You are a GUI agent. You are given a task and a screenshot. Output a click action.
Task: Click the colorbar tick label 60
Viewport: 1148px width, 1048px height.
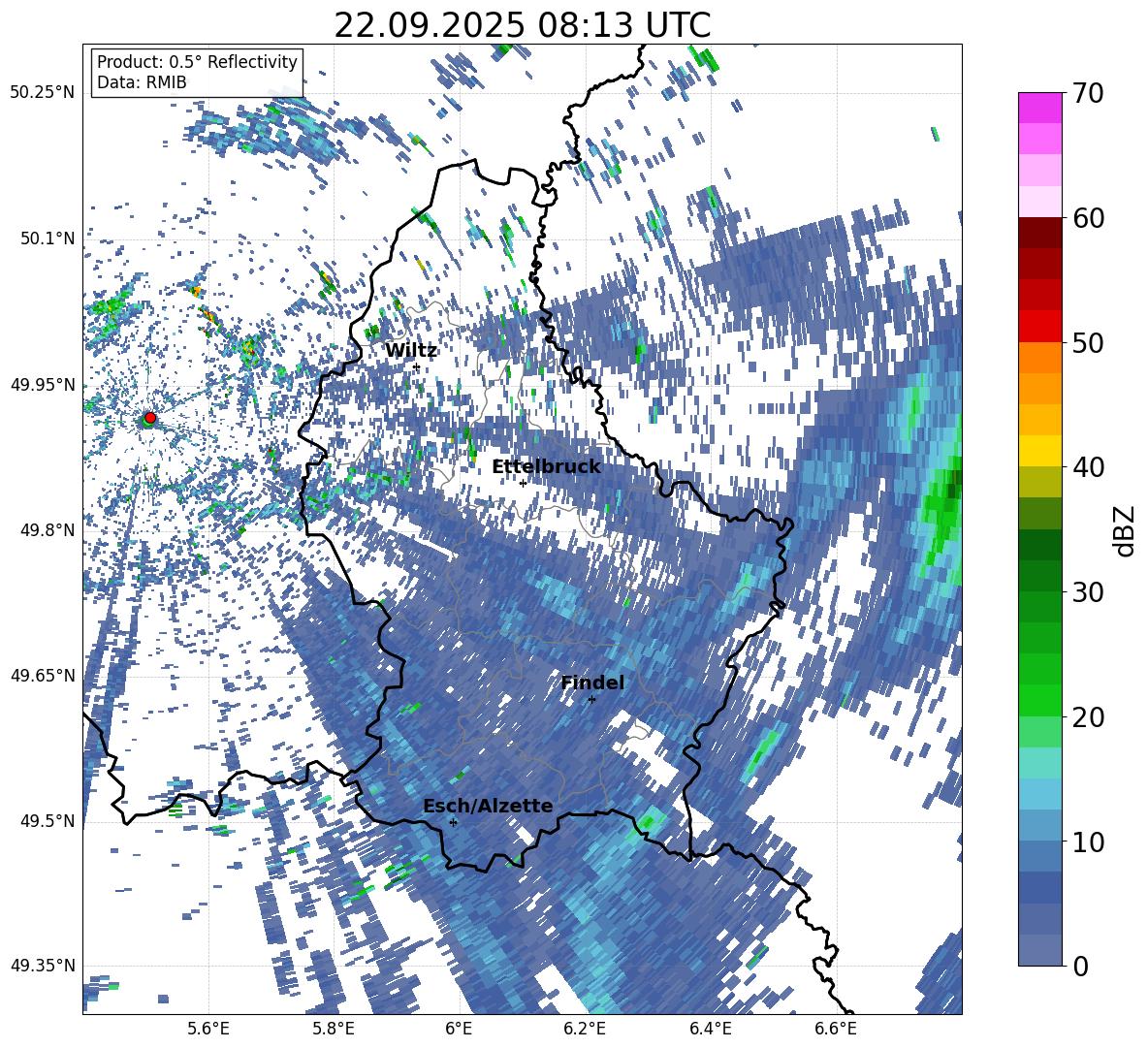pyautogui.click(x=1087, y=218)
